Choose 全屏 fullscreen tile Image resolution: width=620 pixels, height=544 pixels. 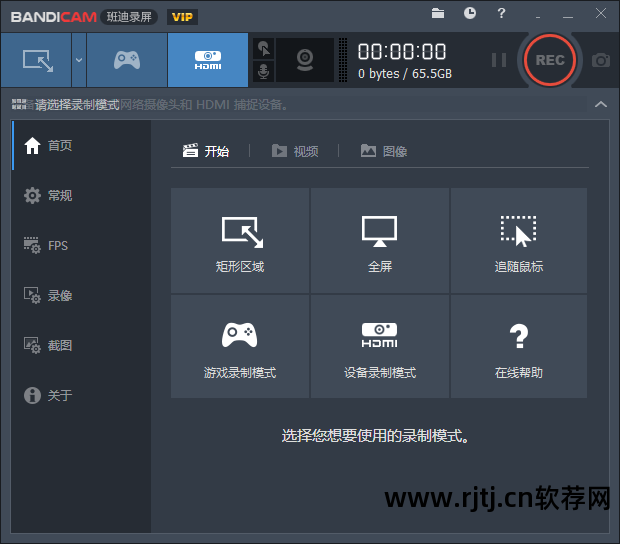(x=380, y=241)
